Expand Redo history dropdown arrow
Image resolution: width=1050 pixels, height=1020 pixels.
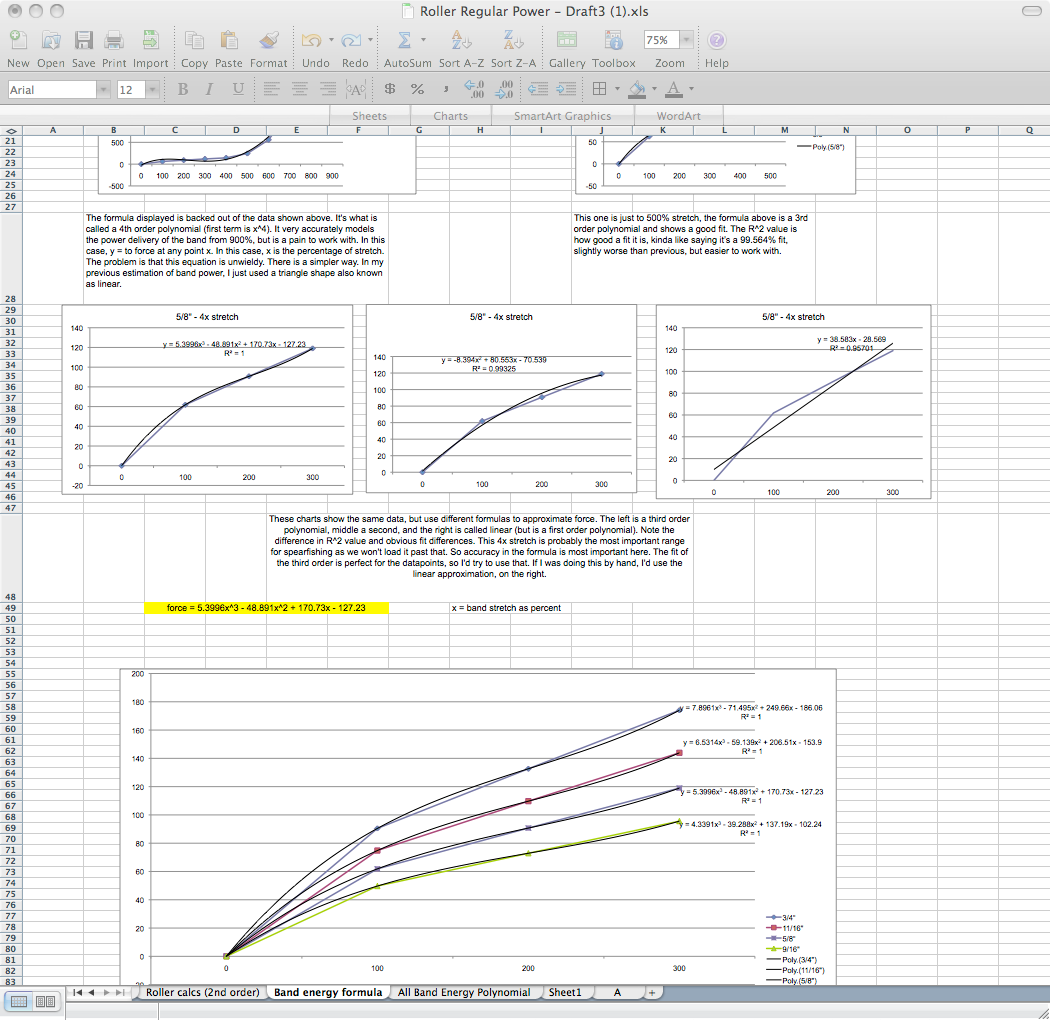[370, 40]
